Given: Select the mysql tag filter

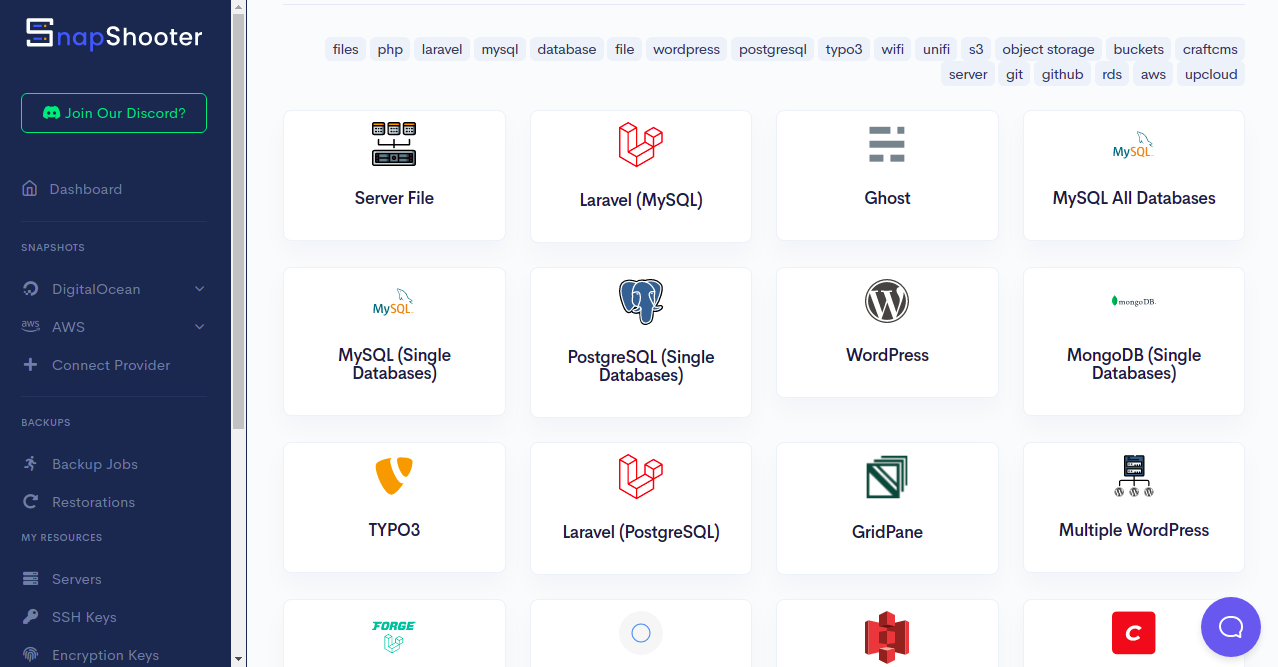Looking at the screenshot, I should (500, 49).
